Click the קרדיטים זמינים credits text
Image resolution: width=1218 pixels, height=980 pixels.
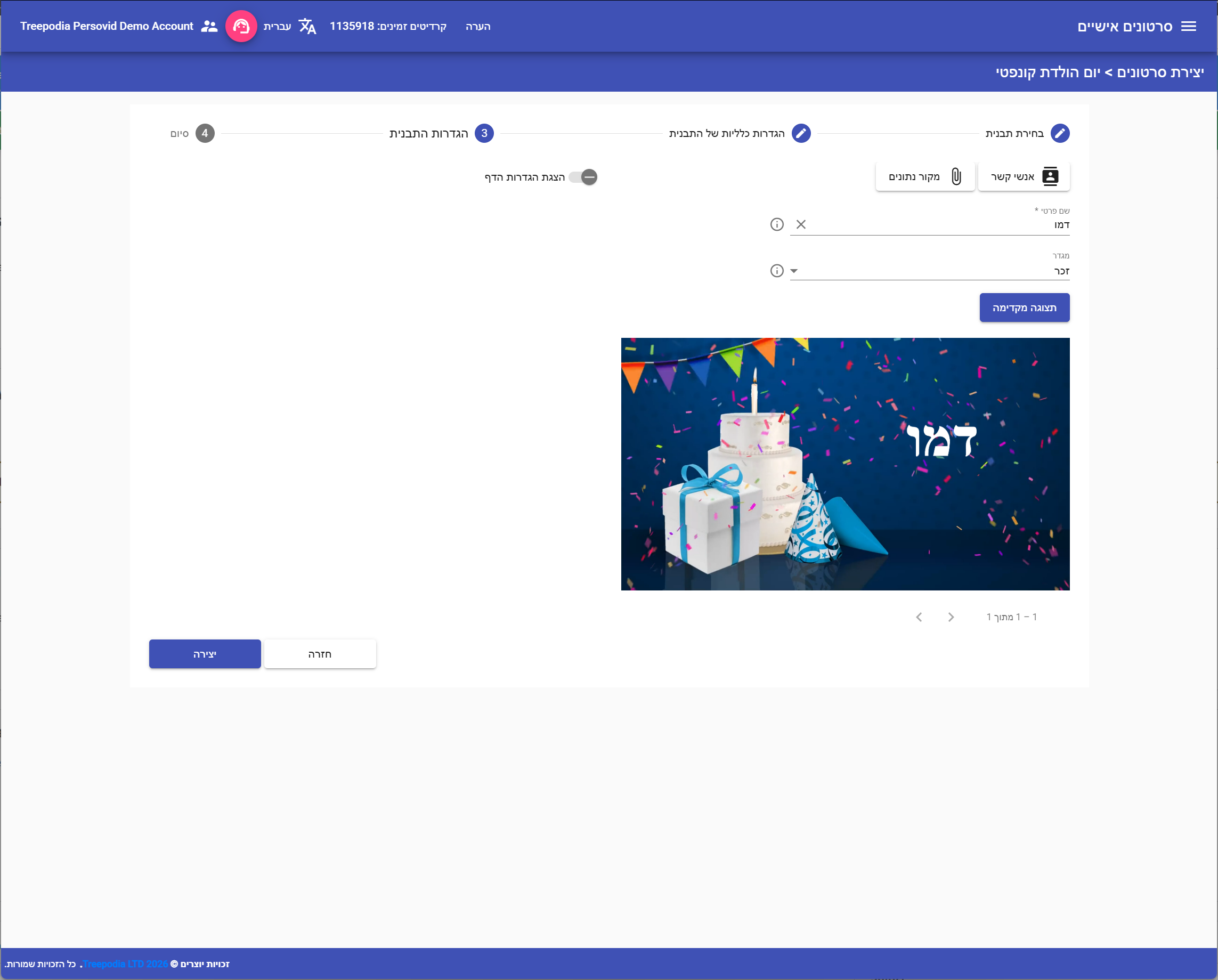point(388,27)
